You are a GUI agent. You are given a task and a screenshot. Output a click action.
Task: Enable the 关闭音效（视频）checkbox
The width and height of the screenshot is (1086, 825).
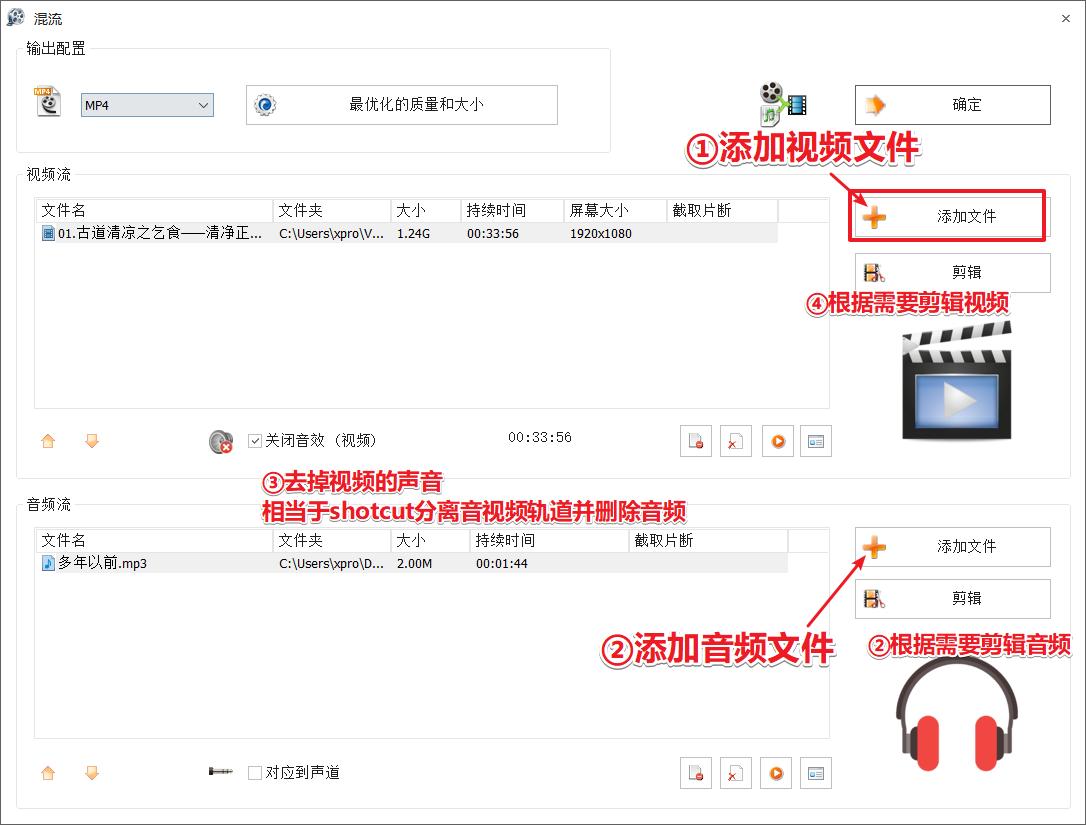click(x=255, y=440)
